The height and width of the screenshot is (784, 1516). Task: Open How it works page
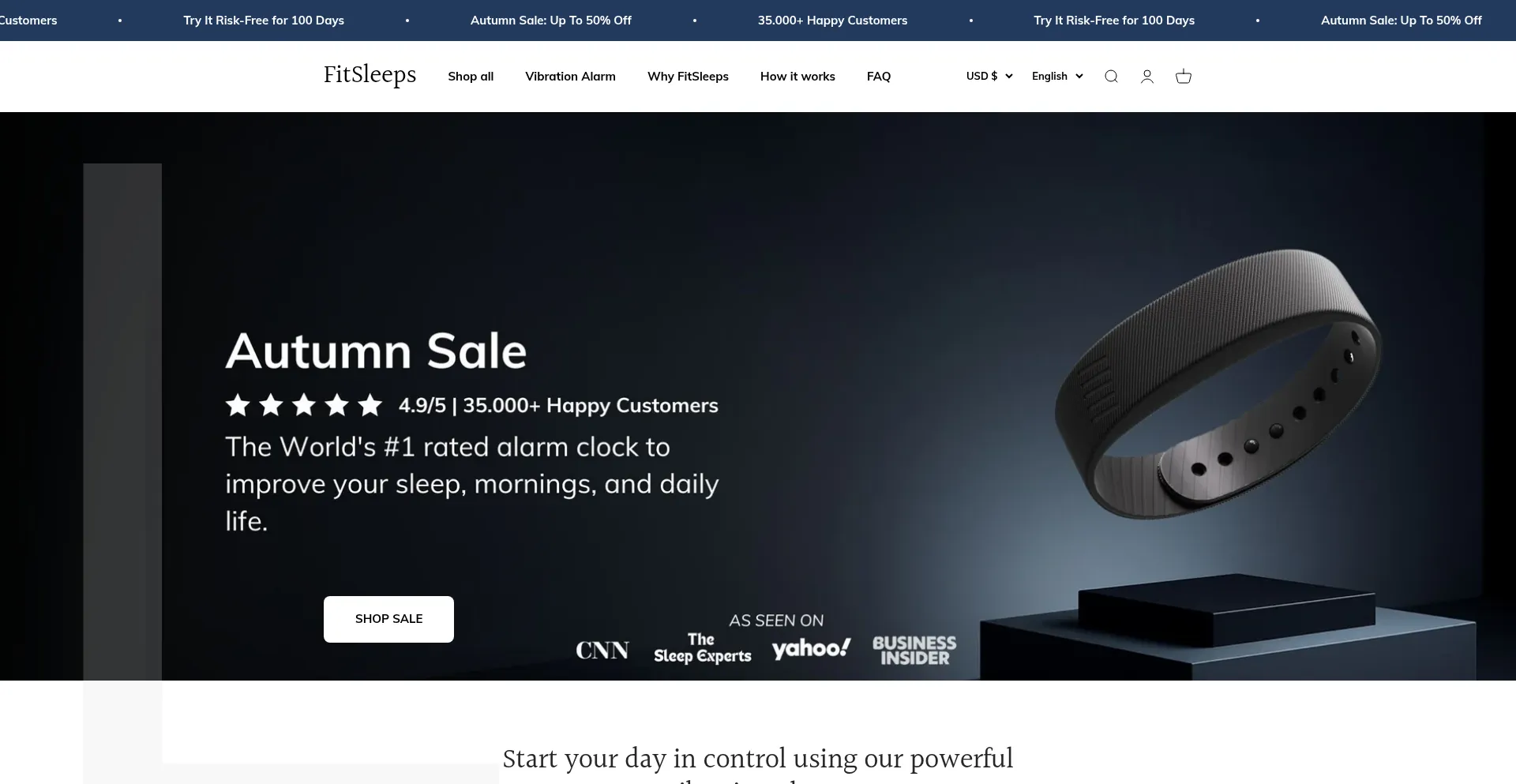point(797,77)
